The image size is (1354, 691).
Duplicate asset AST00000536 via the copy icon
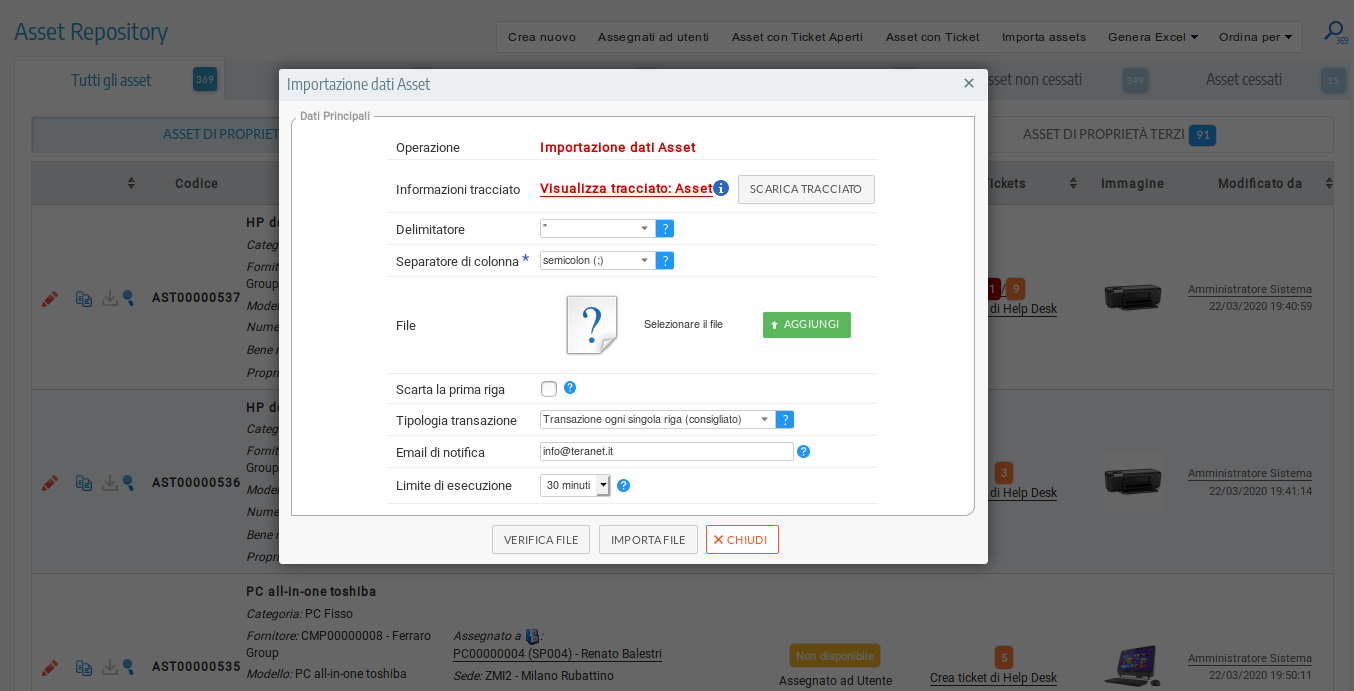[x=84, y=483]
